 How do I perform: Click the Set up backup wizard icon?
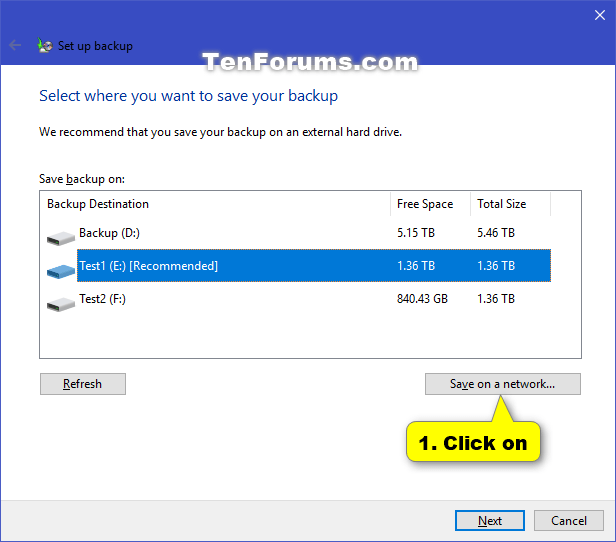45,45
